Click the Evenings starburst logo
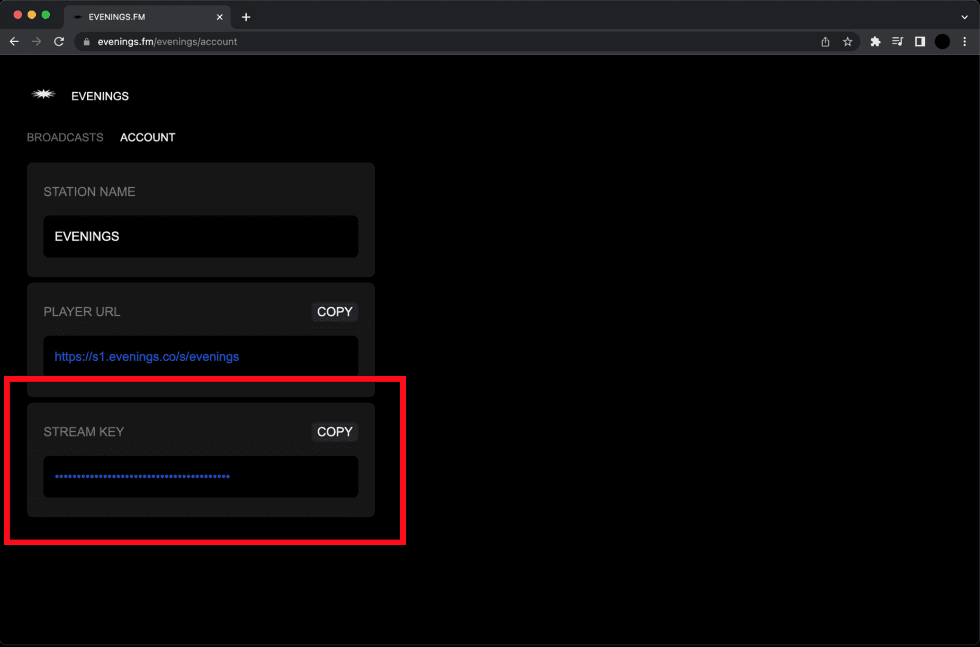The width and height of the screenshot is (980, 647). coord(43,94)
